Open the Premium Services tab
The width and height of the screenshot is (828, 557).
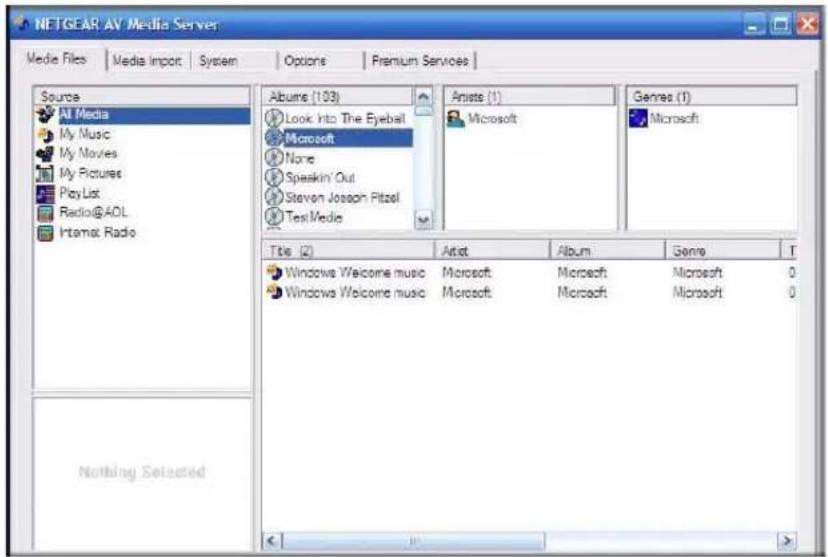[420, 61]
